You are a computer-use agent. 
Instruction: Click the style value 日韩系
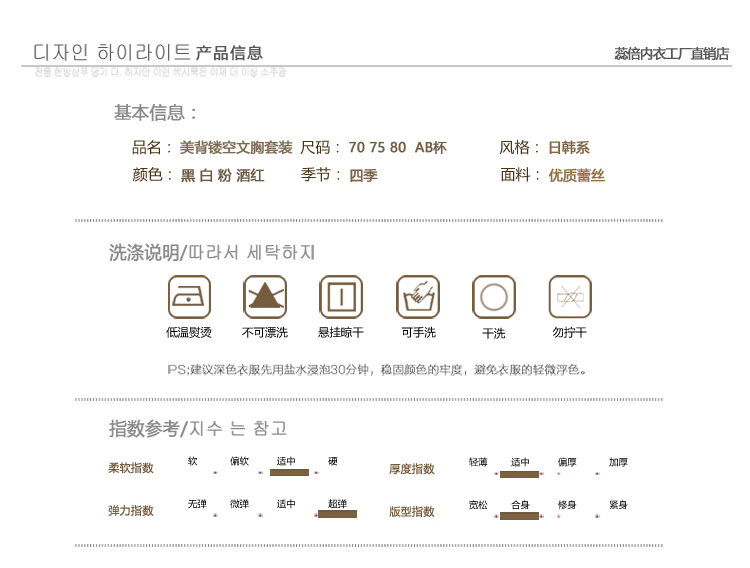[x=568, y=148]
